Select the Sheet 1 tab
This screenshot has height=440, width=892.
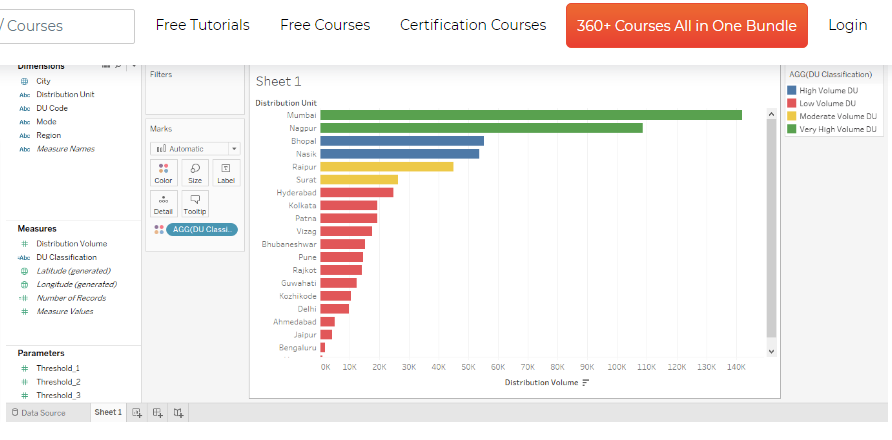[x=108, y=412]
